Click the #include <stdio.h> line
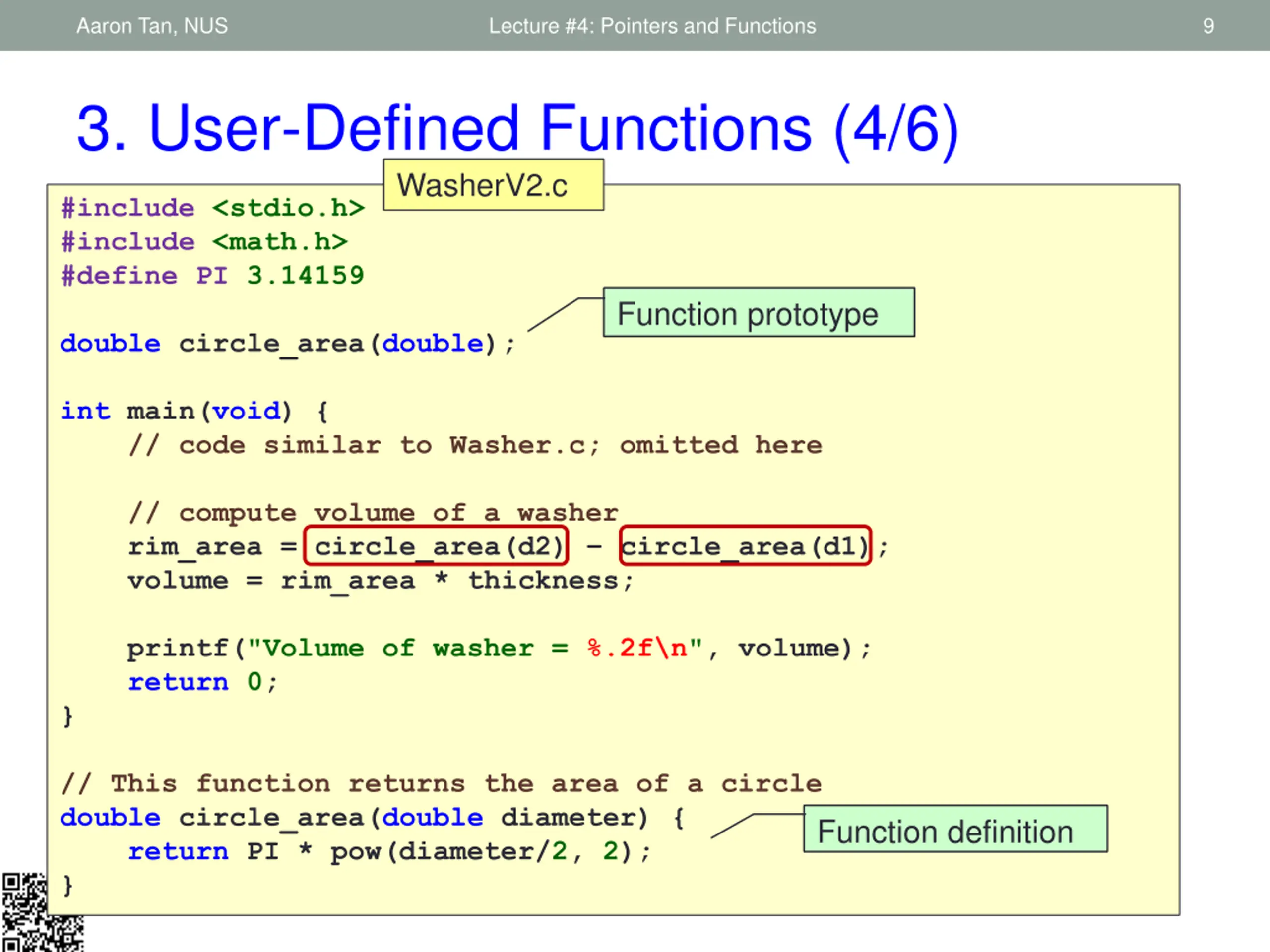 coord(212,208)
